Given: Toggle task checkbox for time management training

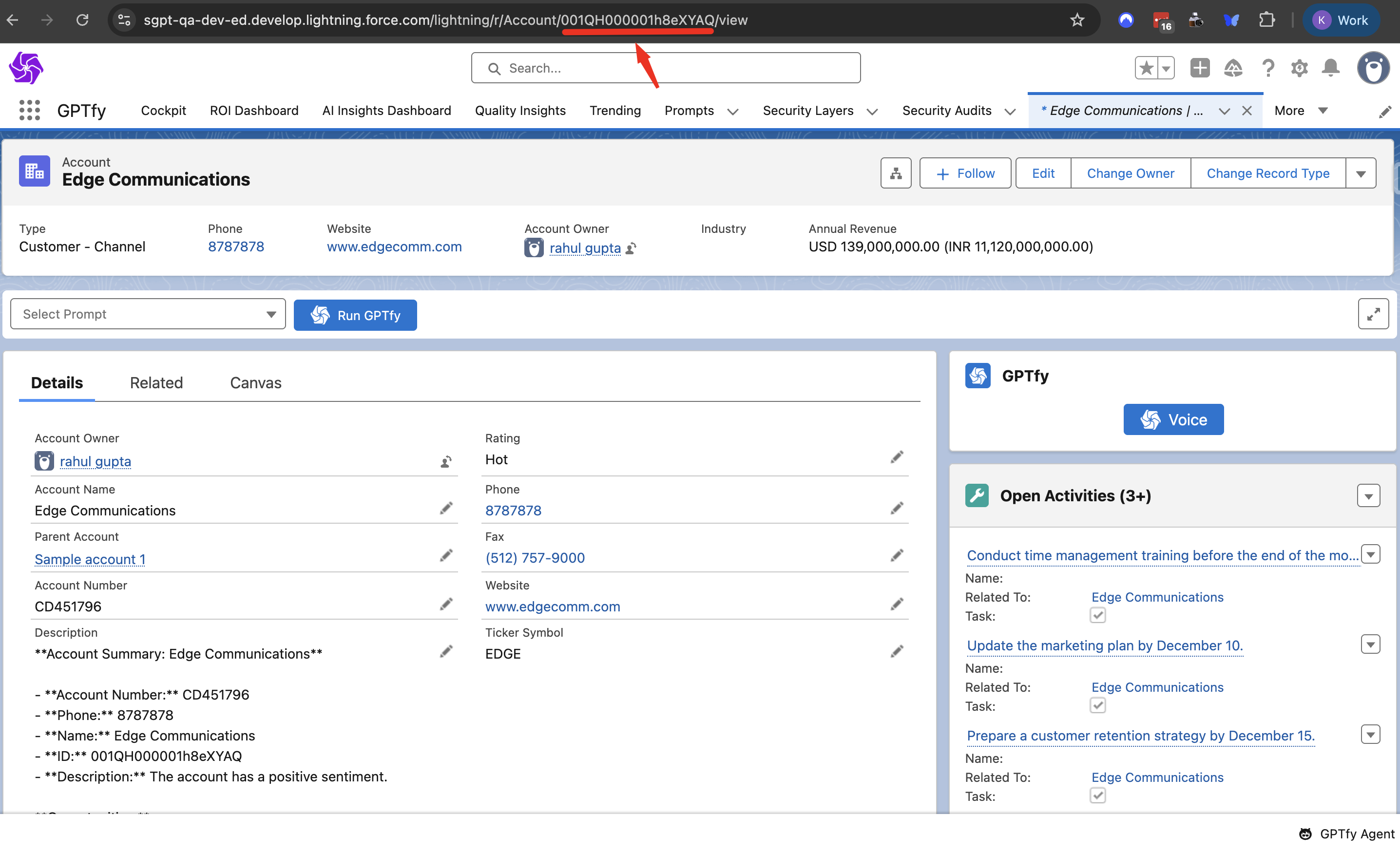Looking at the screenshot, I should (x=1097, y=615).
